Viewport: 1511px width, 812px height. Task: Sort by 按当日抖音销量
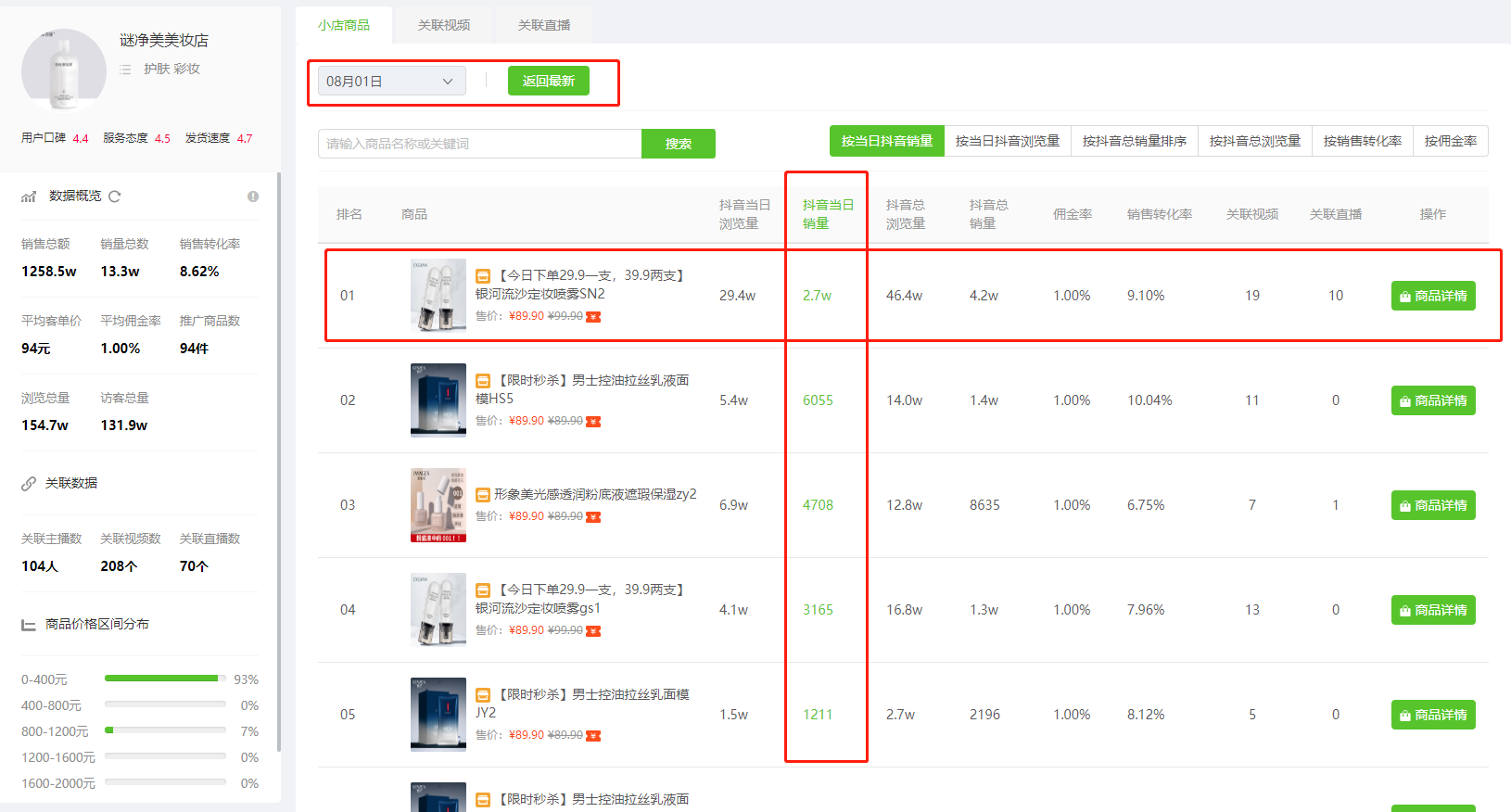887,141
